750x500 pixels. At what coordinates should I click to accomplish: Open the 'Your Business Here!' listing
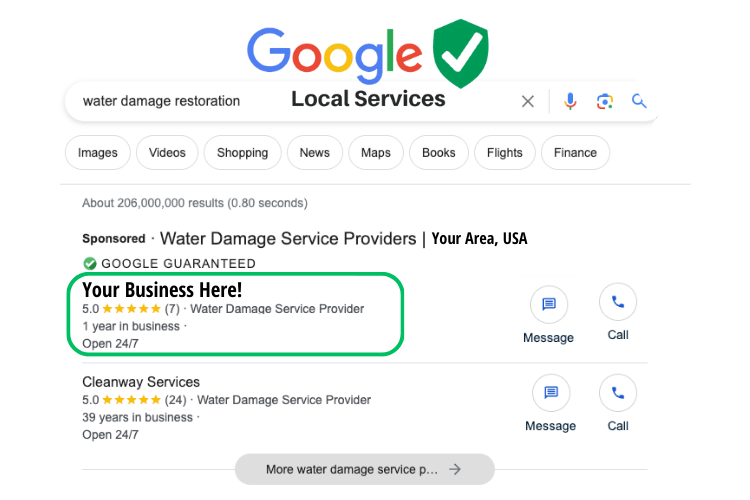coord(162,290)
